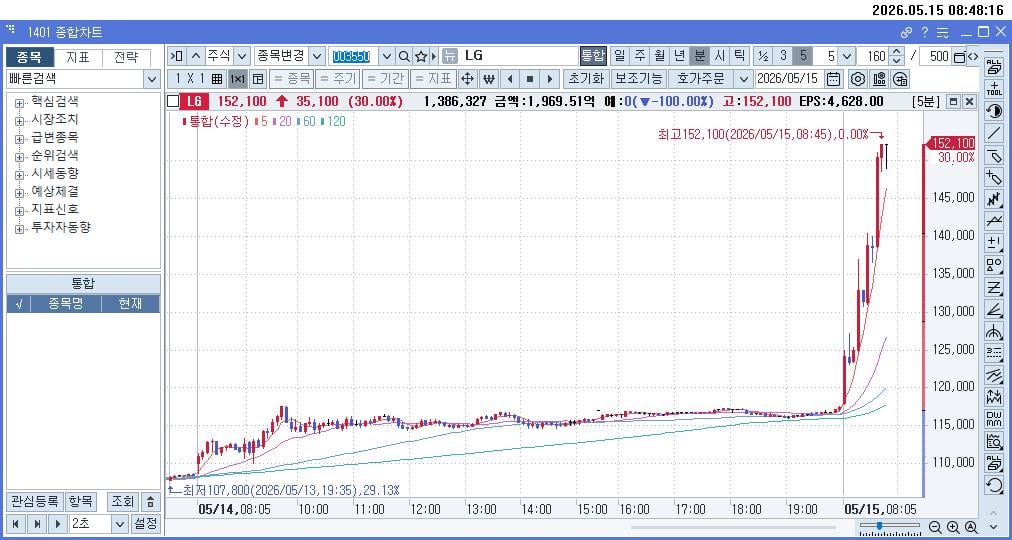Open the 빠른검색 dropdown
This screenshot has height=540, width=1012.
pos(152,79)
